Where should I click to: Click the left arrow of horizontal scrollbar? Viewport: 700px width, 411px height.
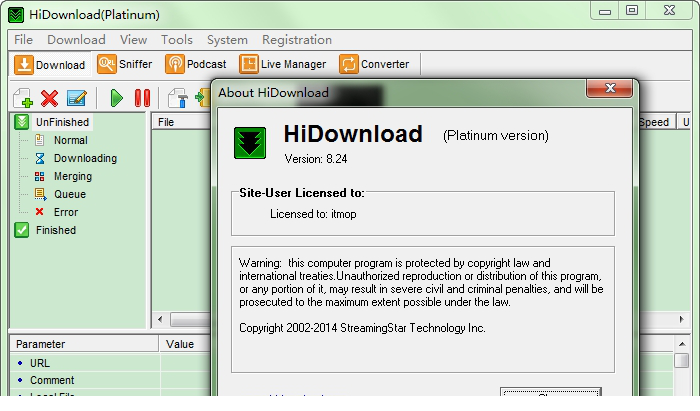click(160, 320)
